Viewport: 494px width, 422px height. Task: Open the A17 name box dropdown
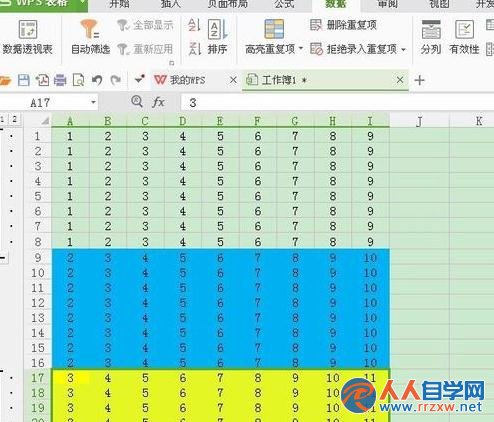pyautogui.click(x=94, y=102)
